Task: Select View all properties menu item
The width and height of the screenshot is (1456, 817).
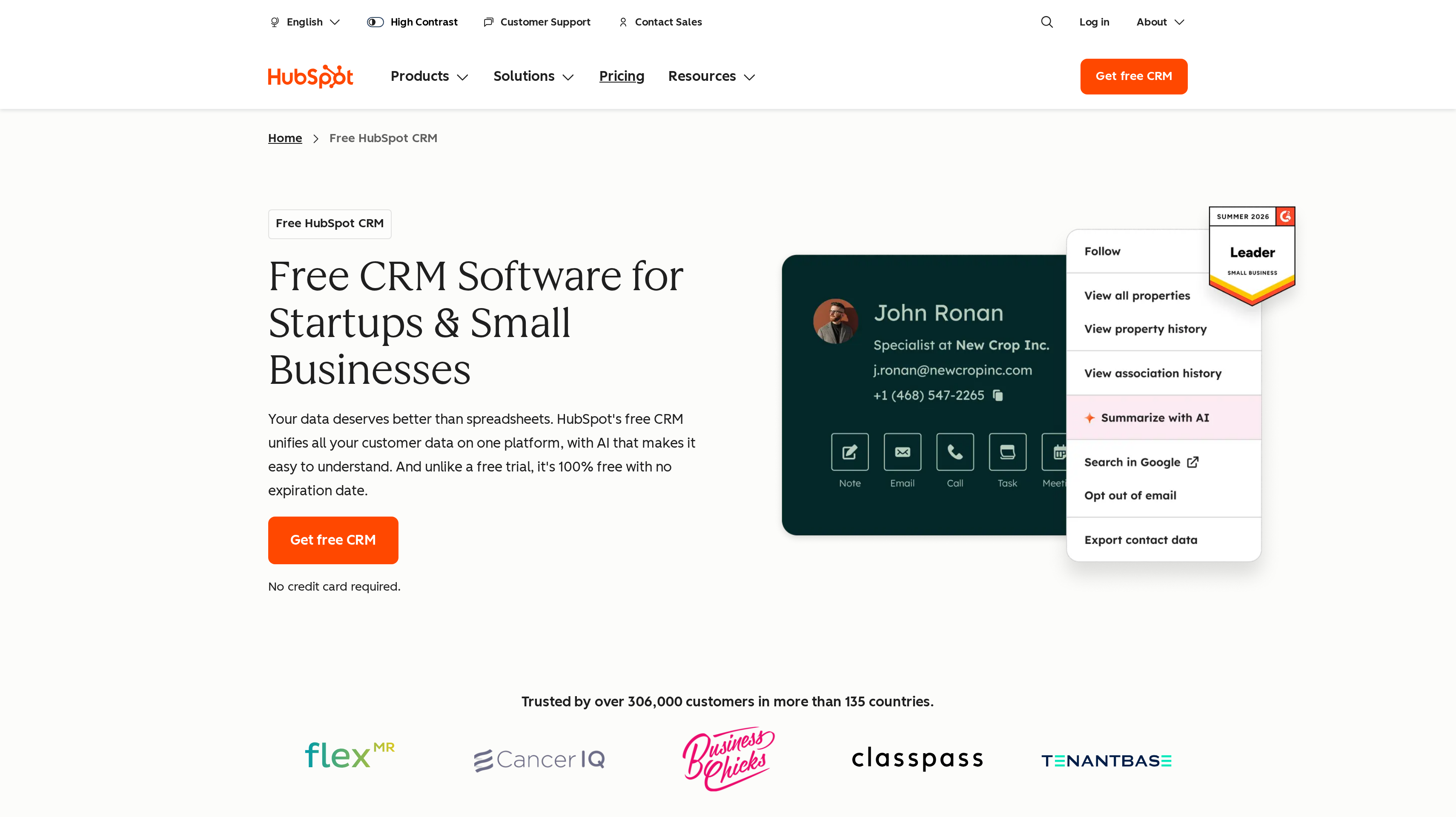Action: (x=1137, y=295)
